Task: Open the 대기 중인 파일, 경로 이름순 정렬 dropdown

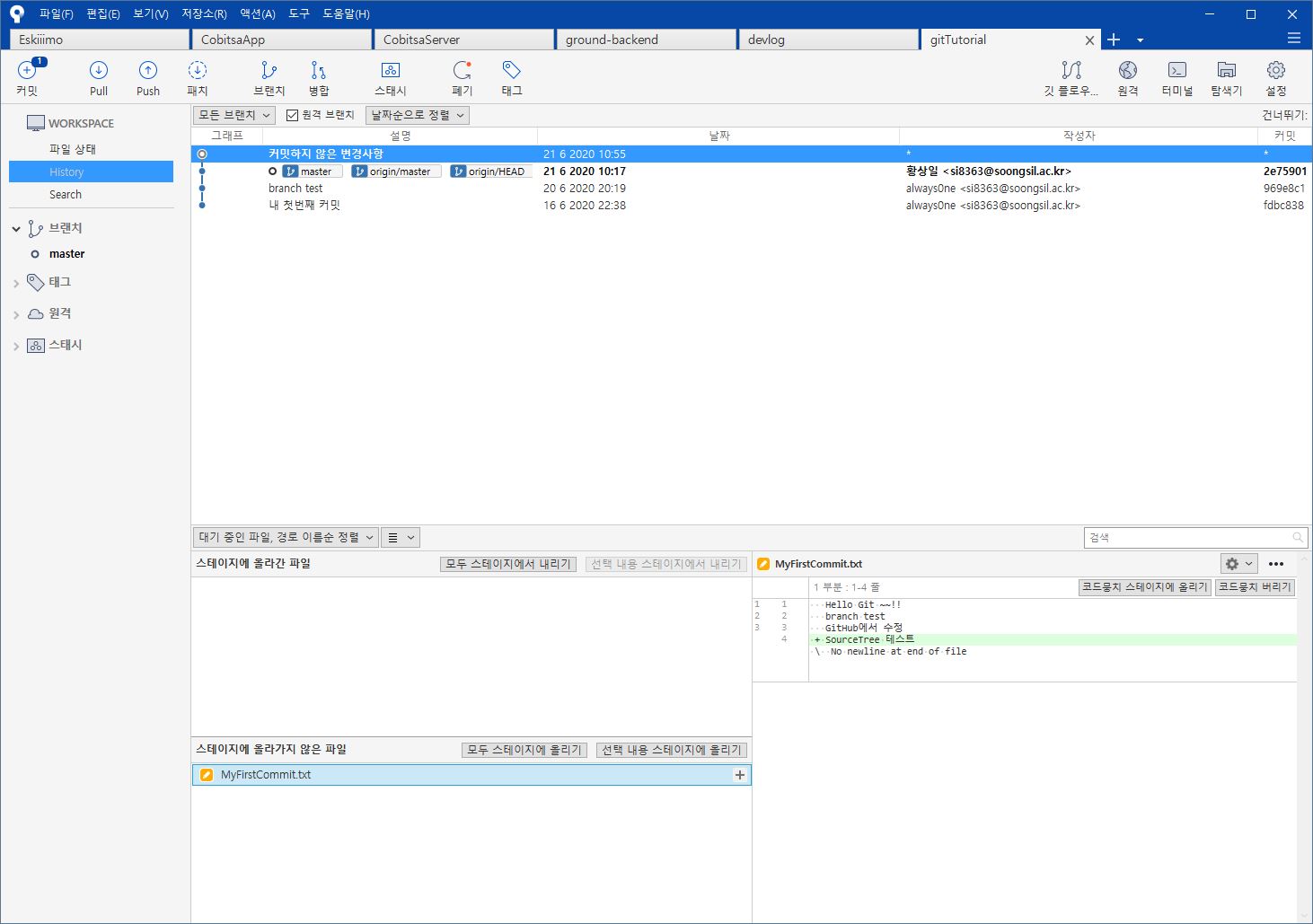Action: (x=286, y=537)
